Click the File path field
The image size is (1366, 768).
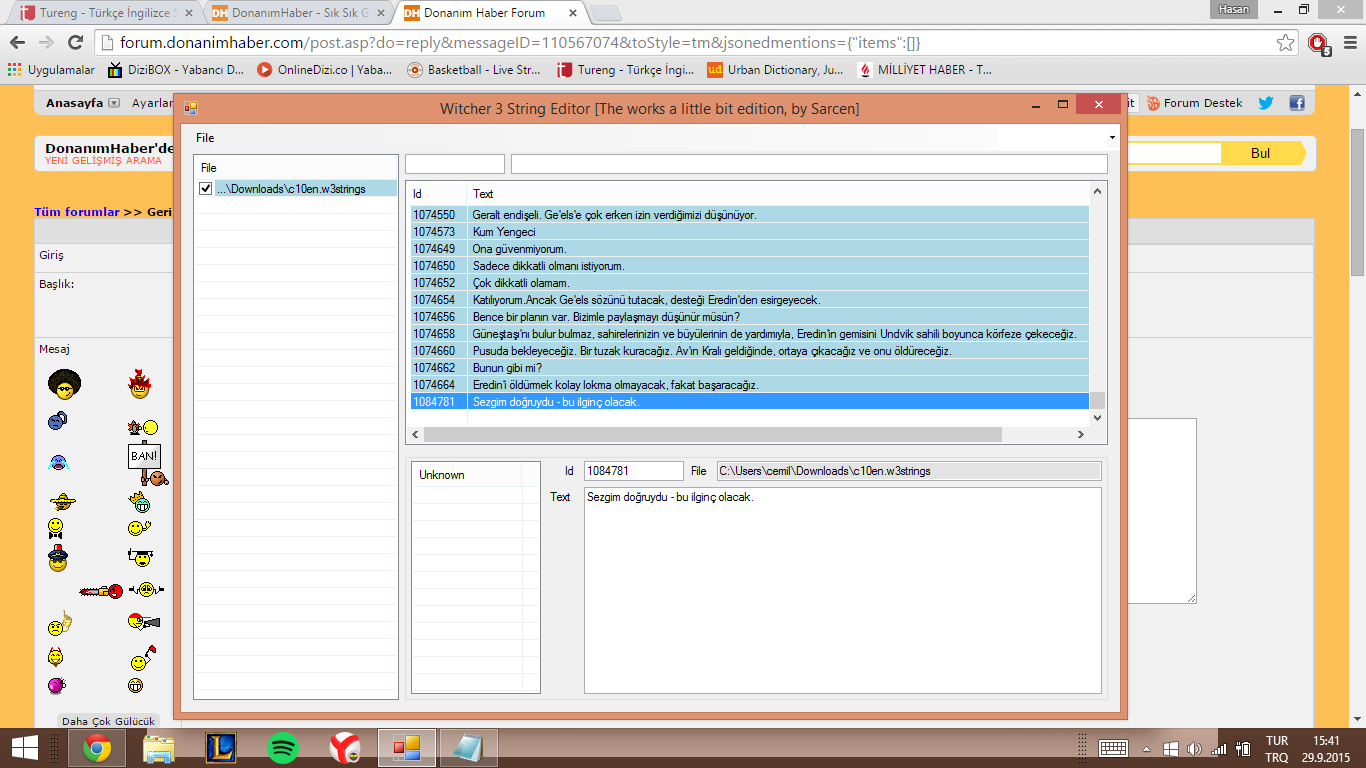coord(909,471)
